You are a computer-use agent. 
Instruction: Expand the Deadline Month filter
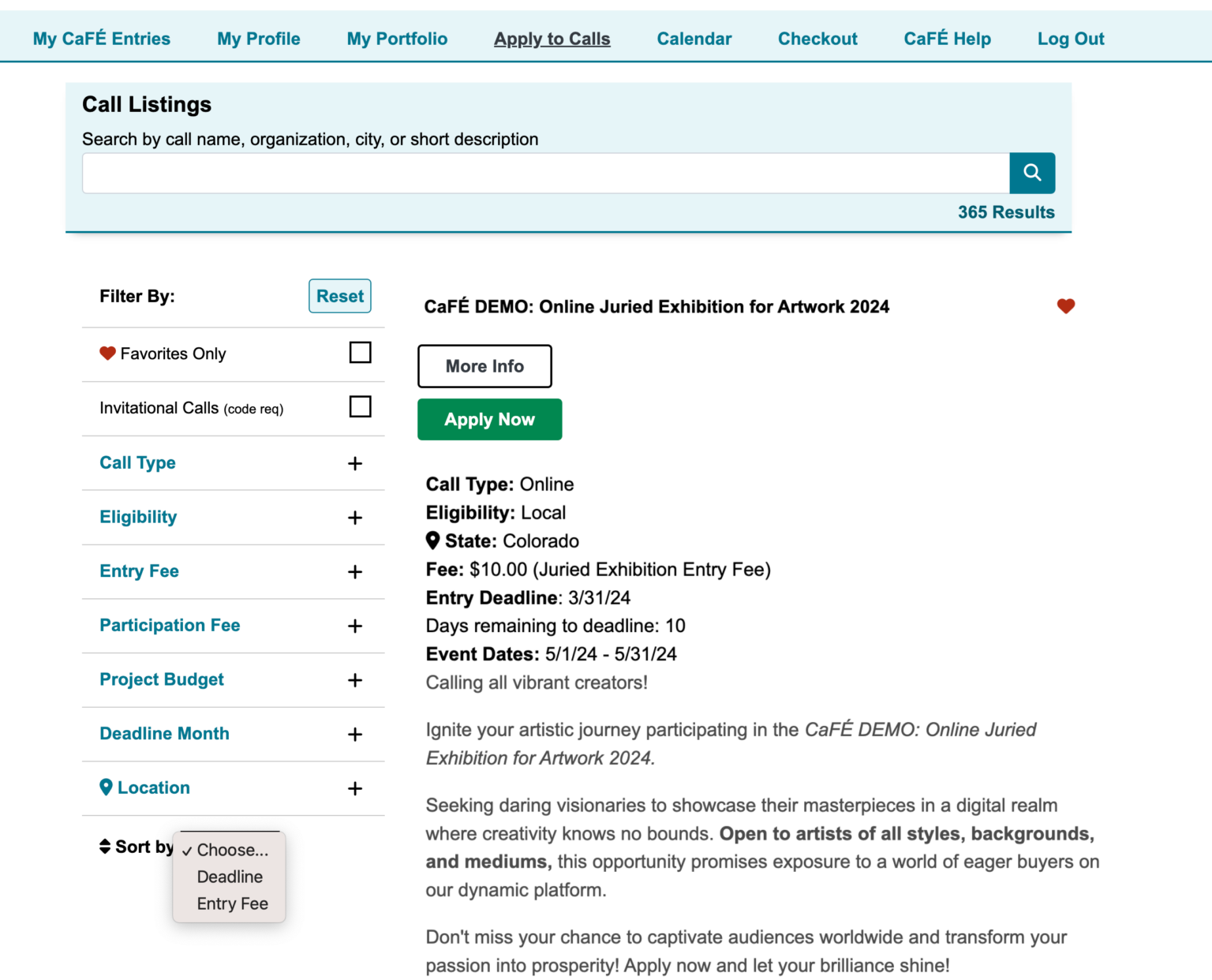[355, 735]
